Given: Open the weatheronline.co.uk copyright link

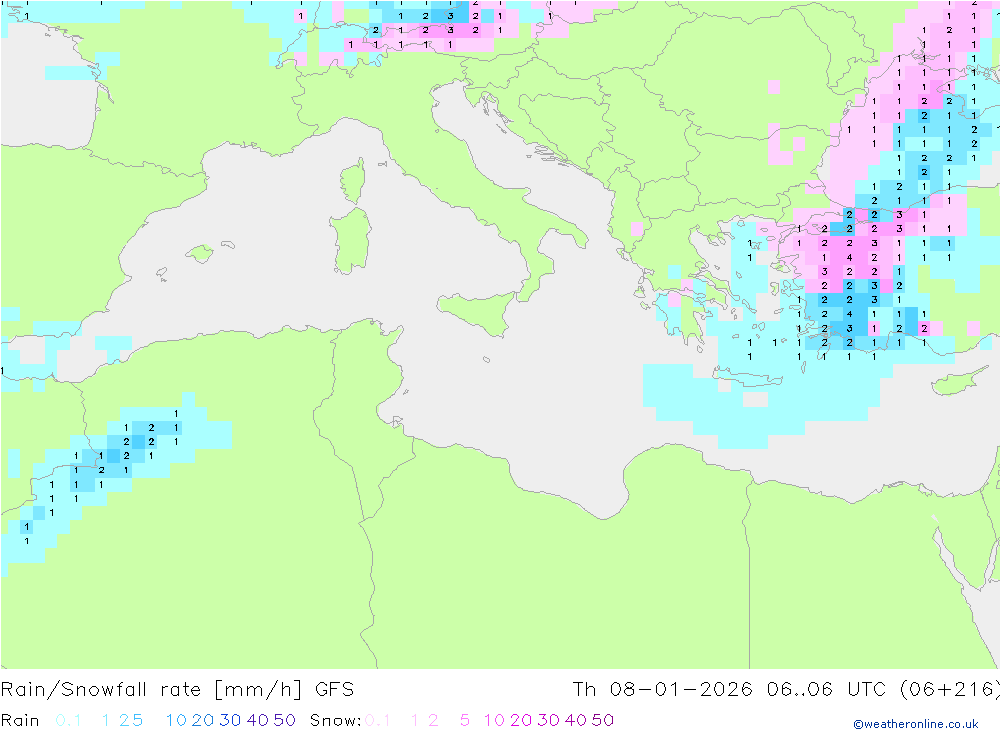Looking at the screenshot, I should click(916, 724).
